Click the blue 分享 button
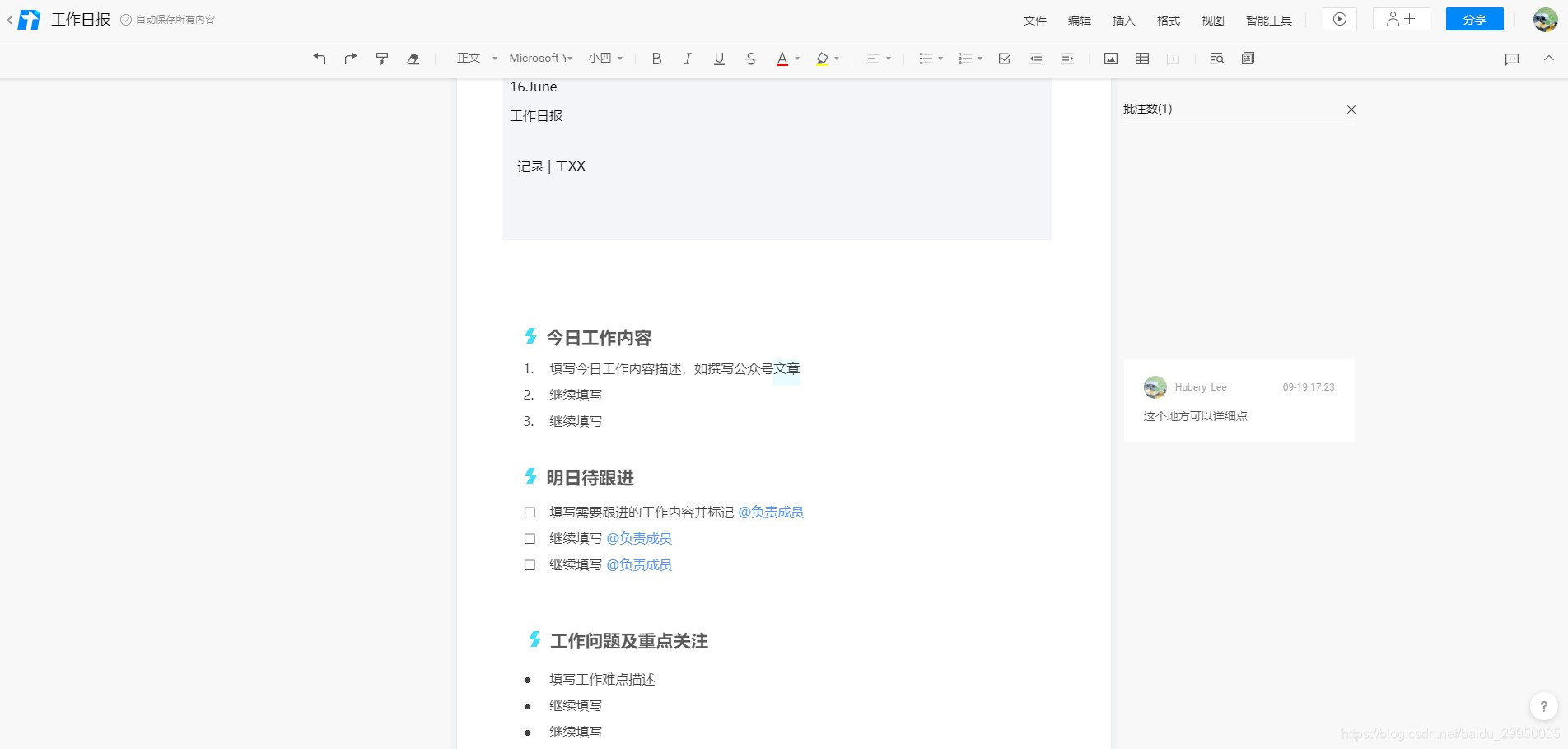The height and width of the screenshot is (749, 1568). pyautogui.click(x=1474, y=19)
